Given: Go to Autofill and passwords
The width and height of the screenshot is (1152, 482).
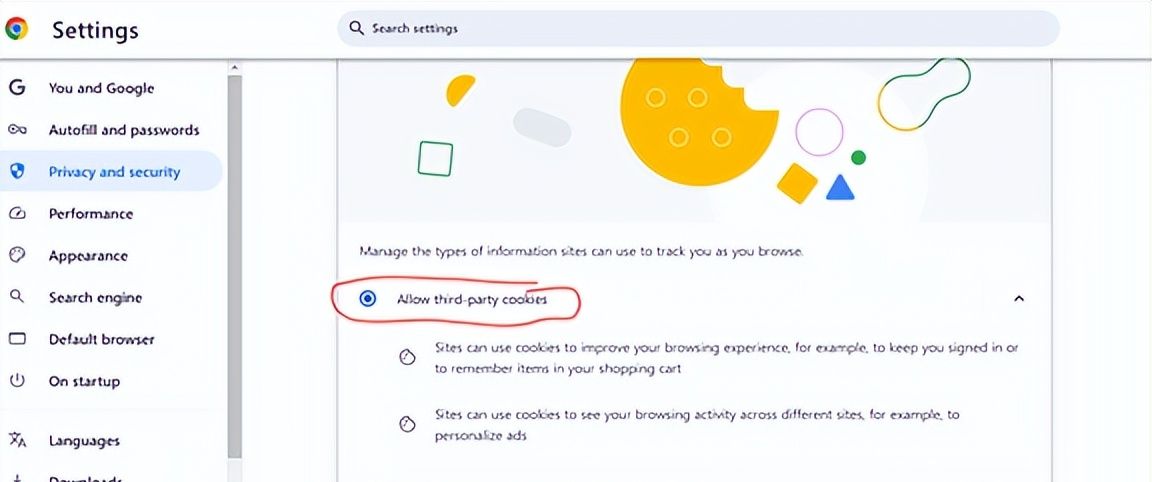Looking at the screenshot, I should tap(124, 130).
